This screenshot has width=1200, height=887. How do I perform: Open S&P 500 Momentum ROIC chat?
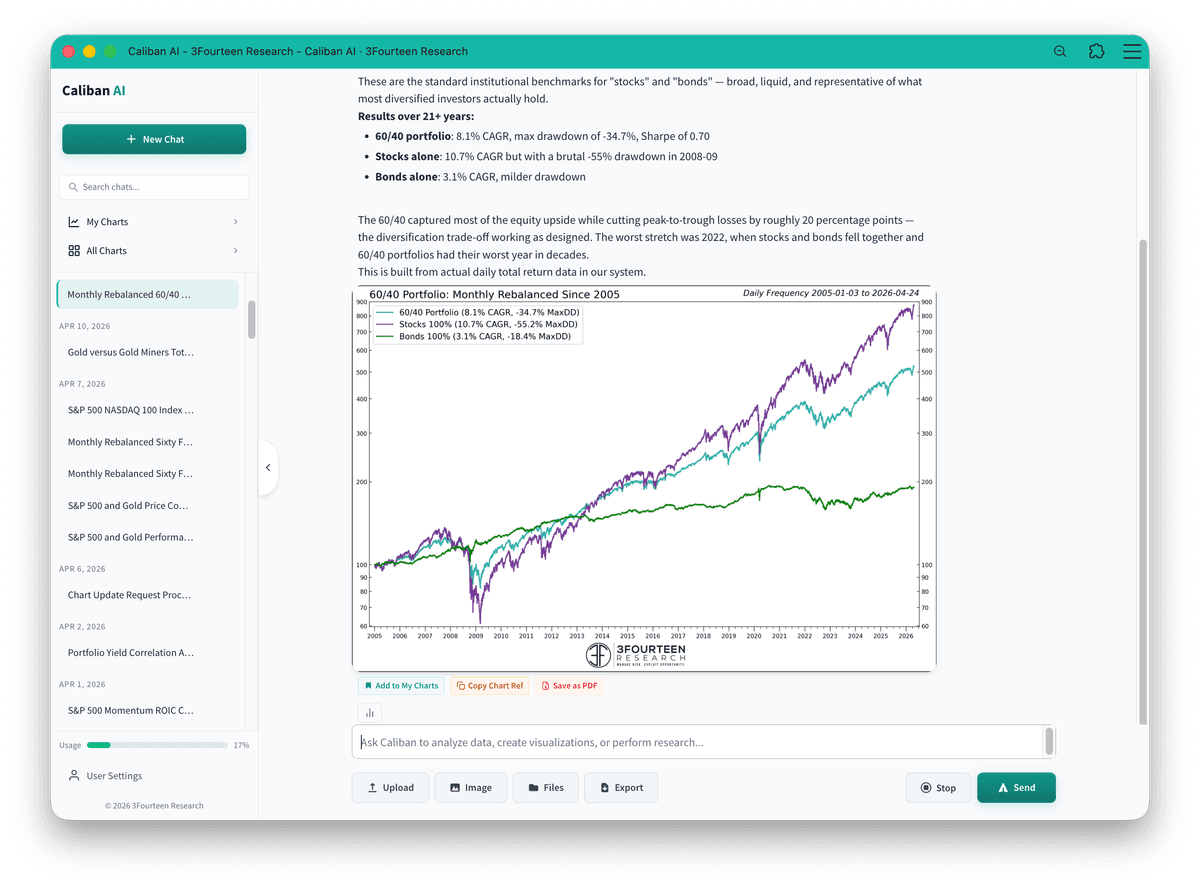click(148, 710)
